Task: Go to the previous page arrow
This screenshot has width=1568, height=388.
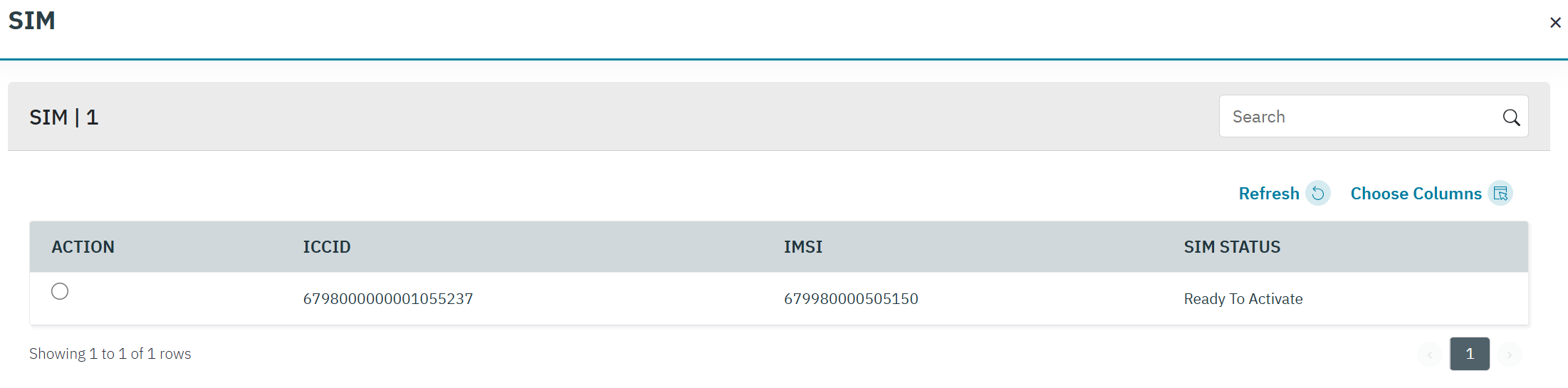Action: (x=1429, y=355)
